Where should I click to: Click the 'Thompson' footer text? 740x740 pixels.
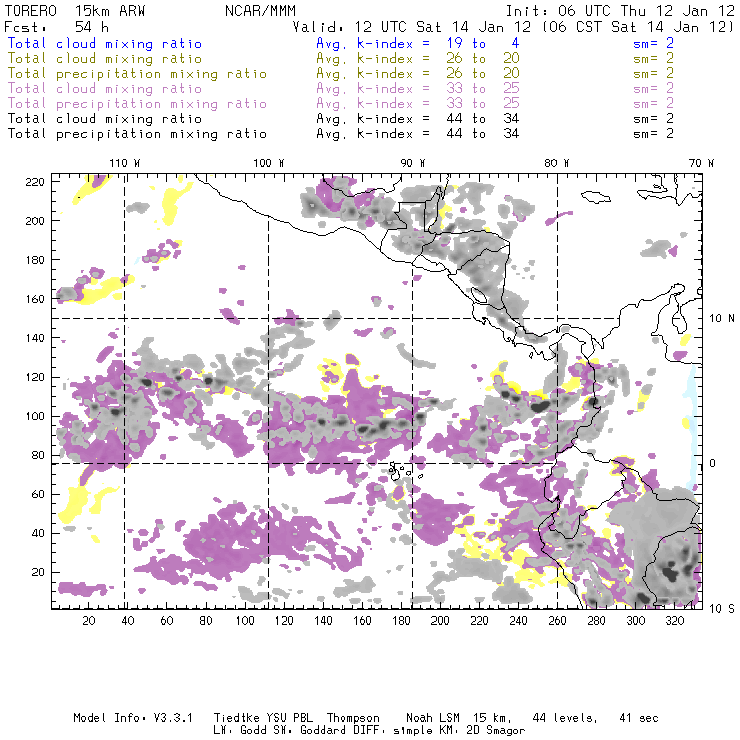tap(353, 718)
